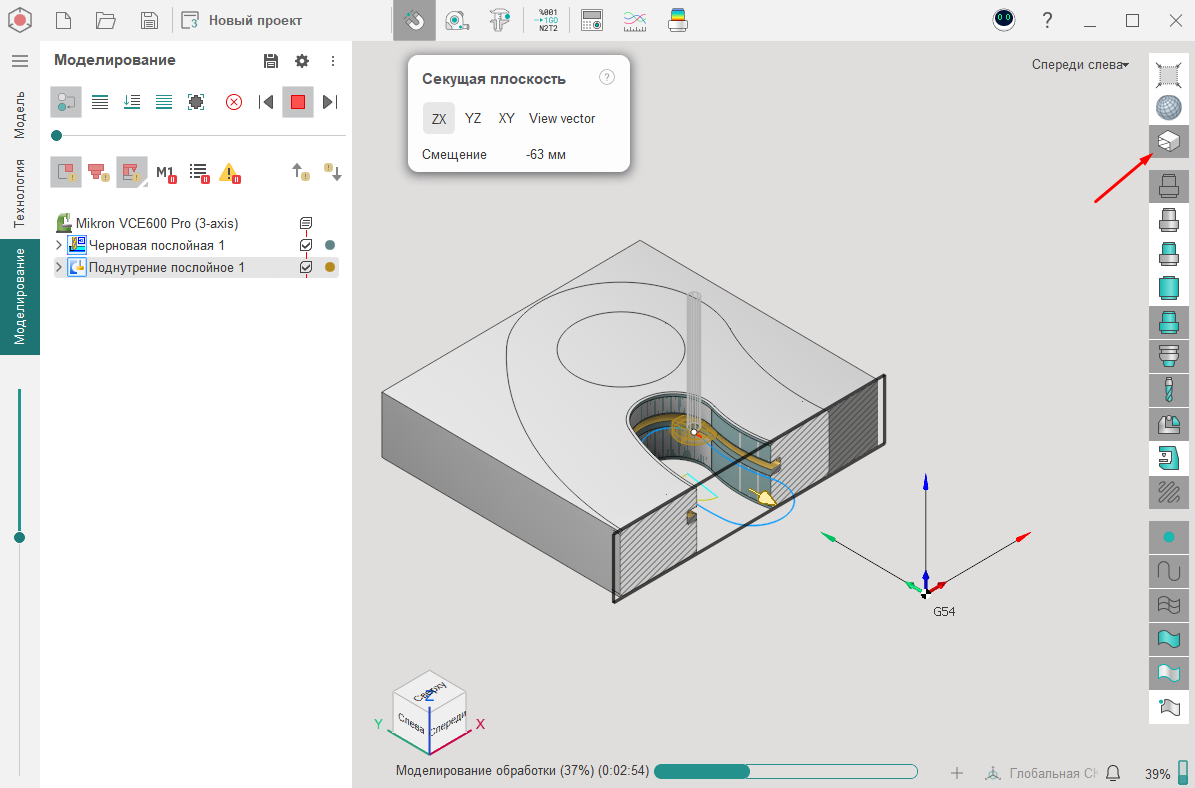
Task: Click the drill bit tool visibility icon
Action: [1168, 389]
